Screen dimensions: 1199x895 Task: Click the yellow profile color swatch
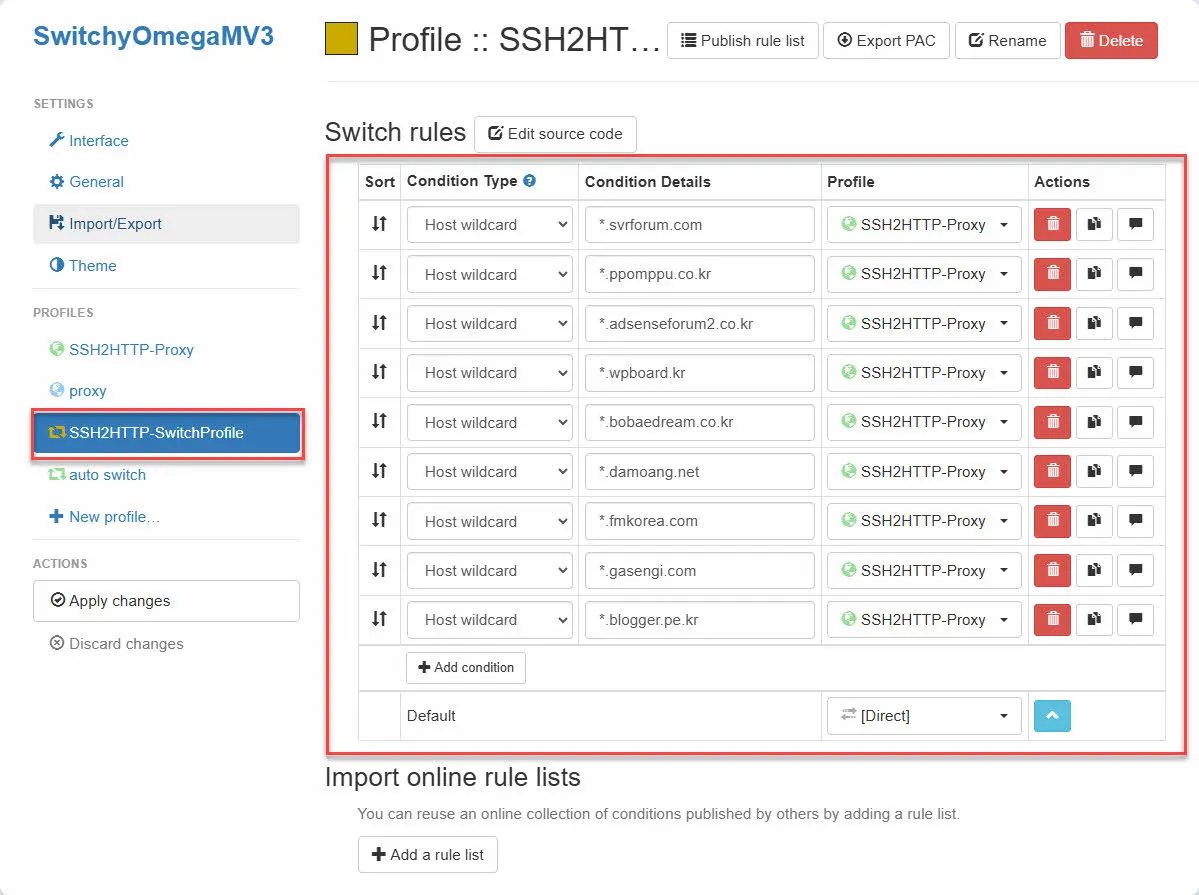[x=341, y=39]
